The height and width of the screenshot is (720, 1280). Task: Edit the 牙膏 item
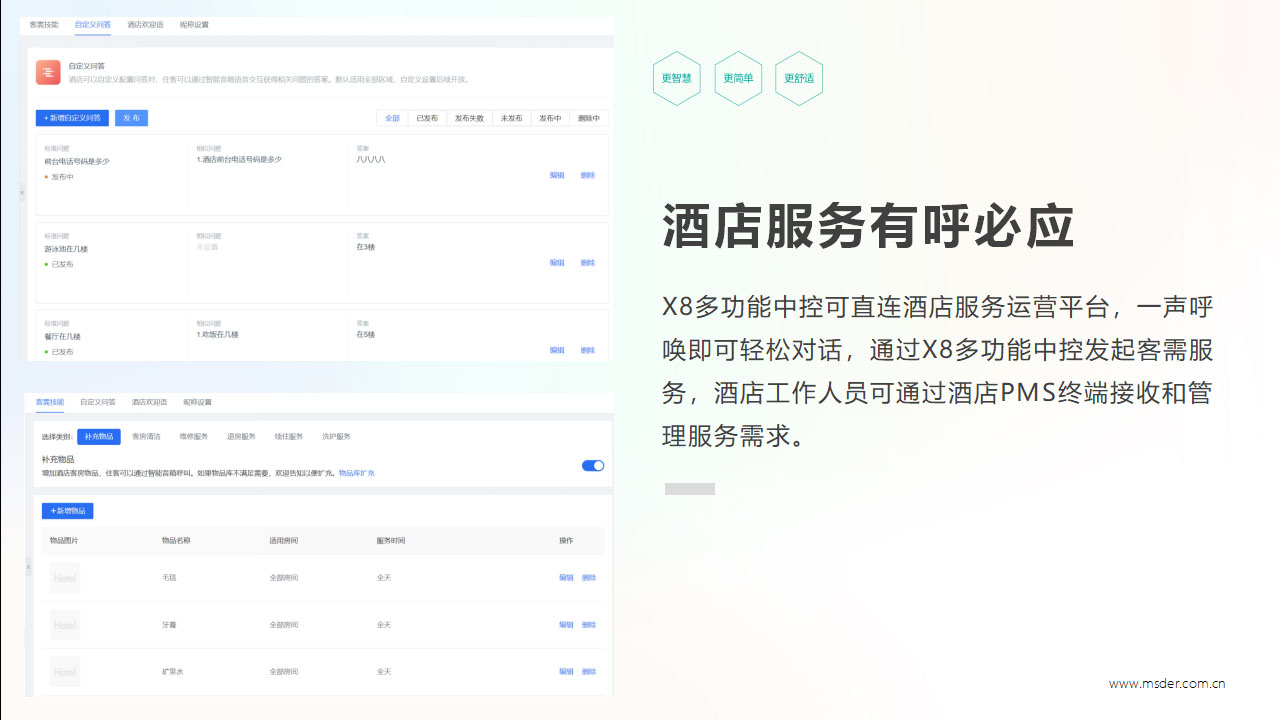(x=566, y=625)
